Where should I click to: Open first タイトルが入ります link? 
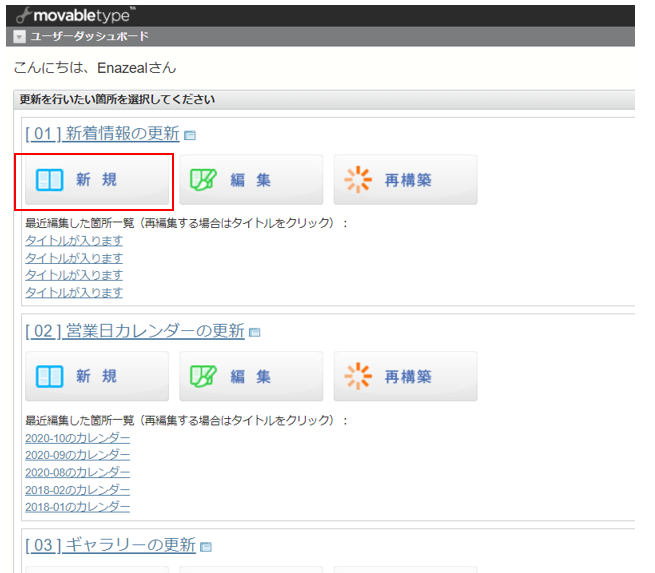point(74,241)
